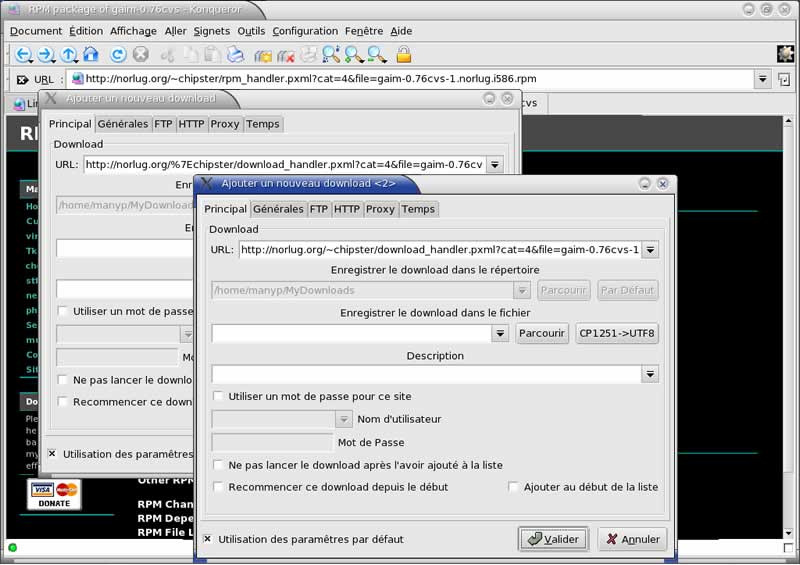800x565 pixels.
Task: Expand the Description field dropdown
Action: (650, 374)
